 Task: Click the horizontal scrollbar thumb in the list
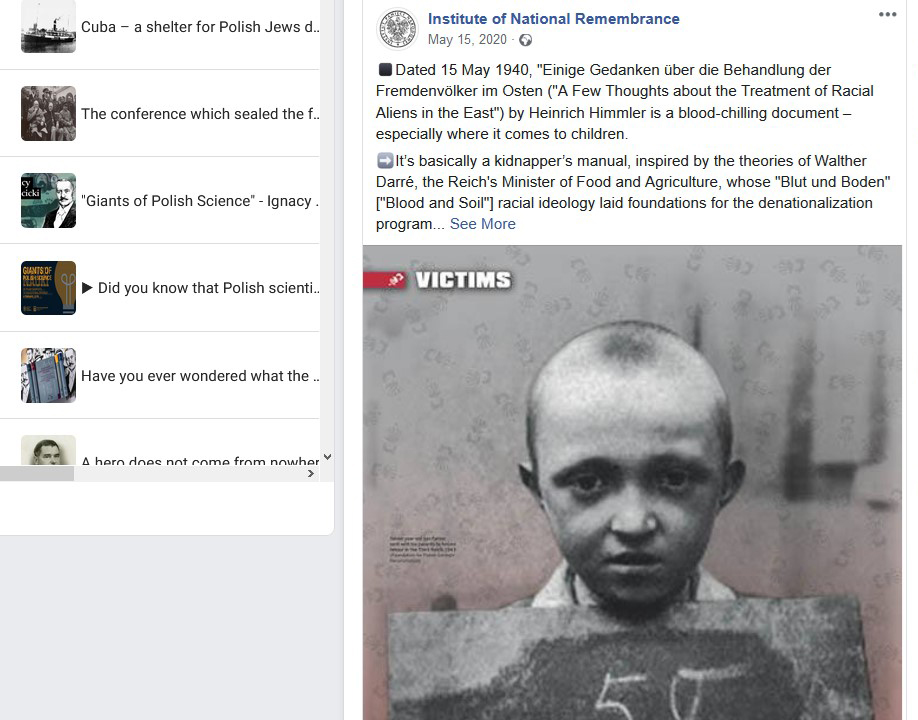click(x=37, y=474)
